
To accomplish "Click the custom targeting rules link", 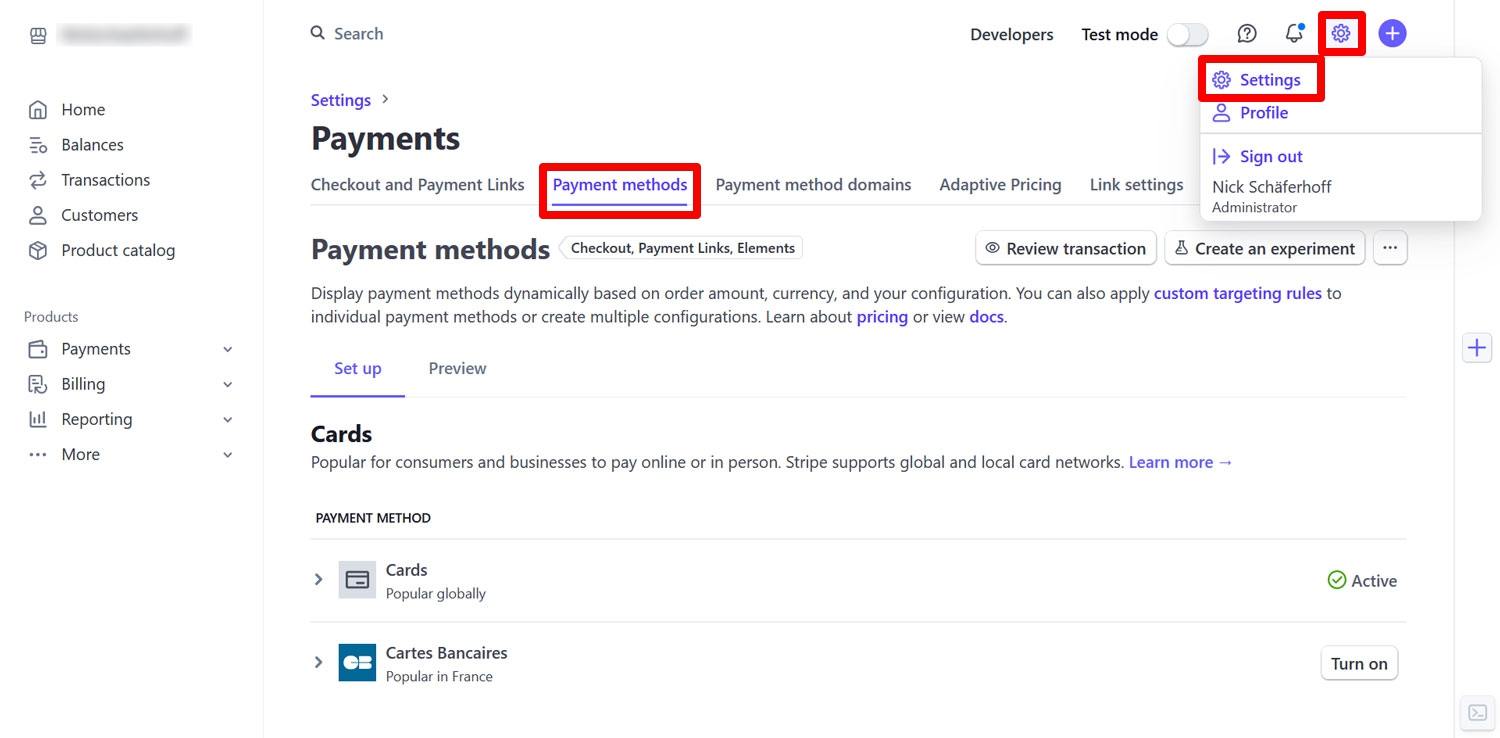I will [1237, 294].
